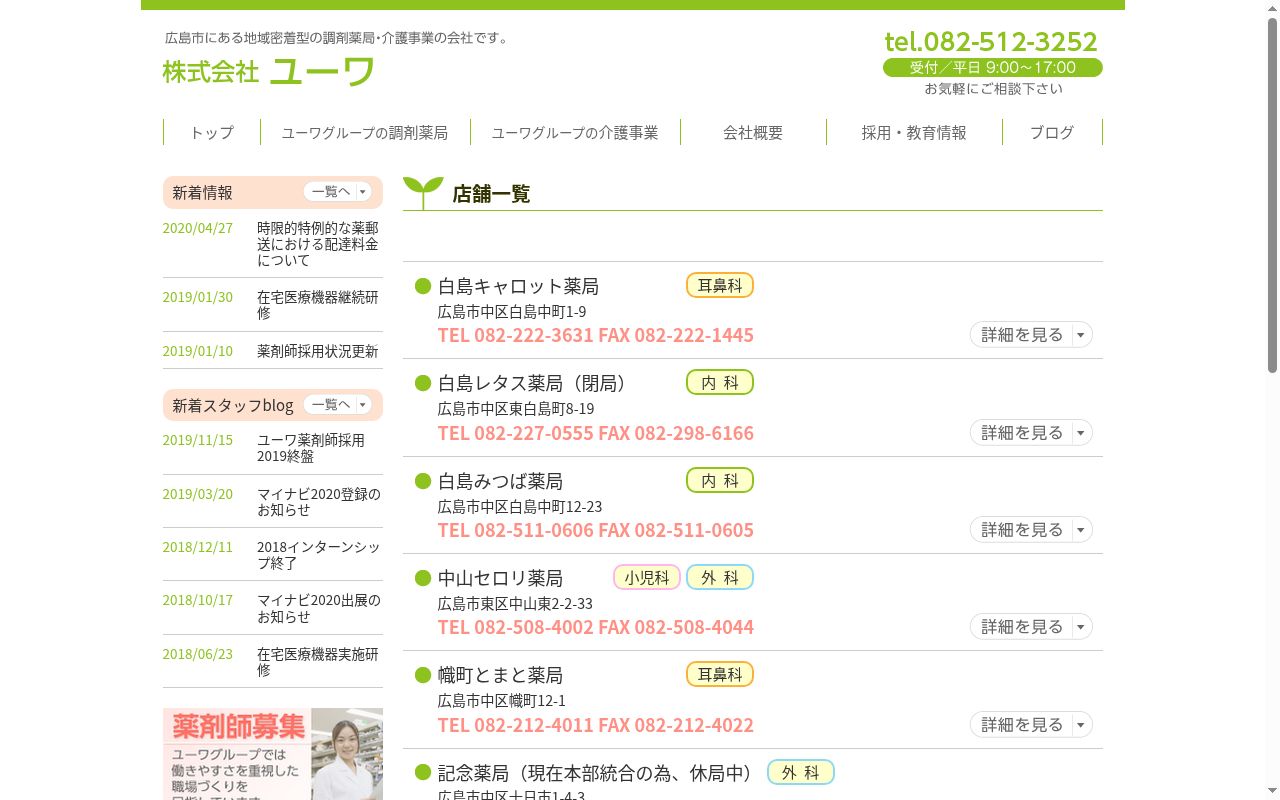Click the green bullet next to 中山セロリ薬局
The image size is (1280, 800).
pos(423,578)
